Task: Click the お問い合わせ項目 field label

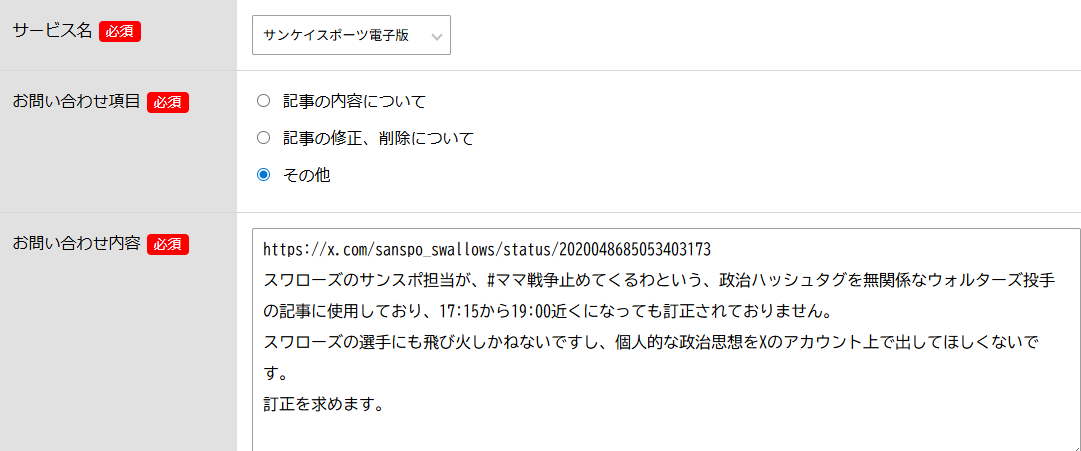Action: (x=76, y=101)
